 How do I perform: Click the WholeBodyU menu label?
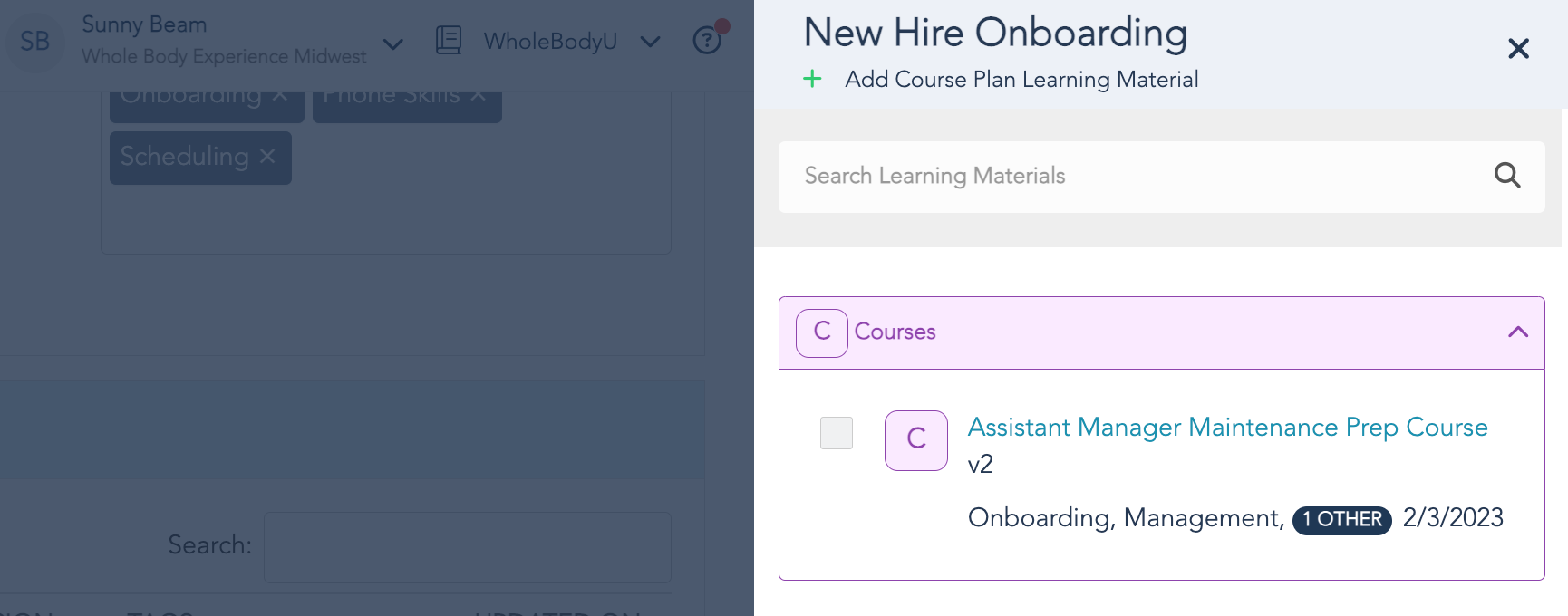pos(550,42)
